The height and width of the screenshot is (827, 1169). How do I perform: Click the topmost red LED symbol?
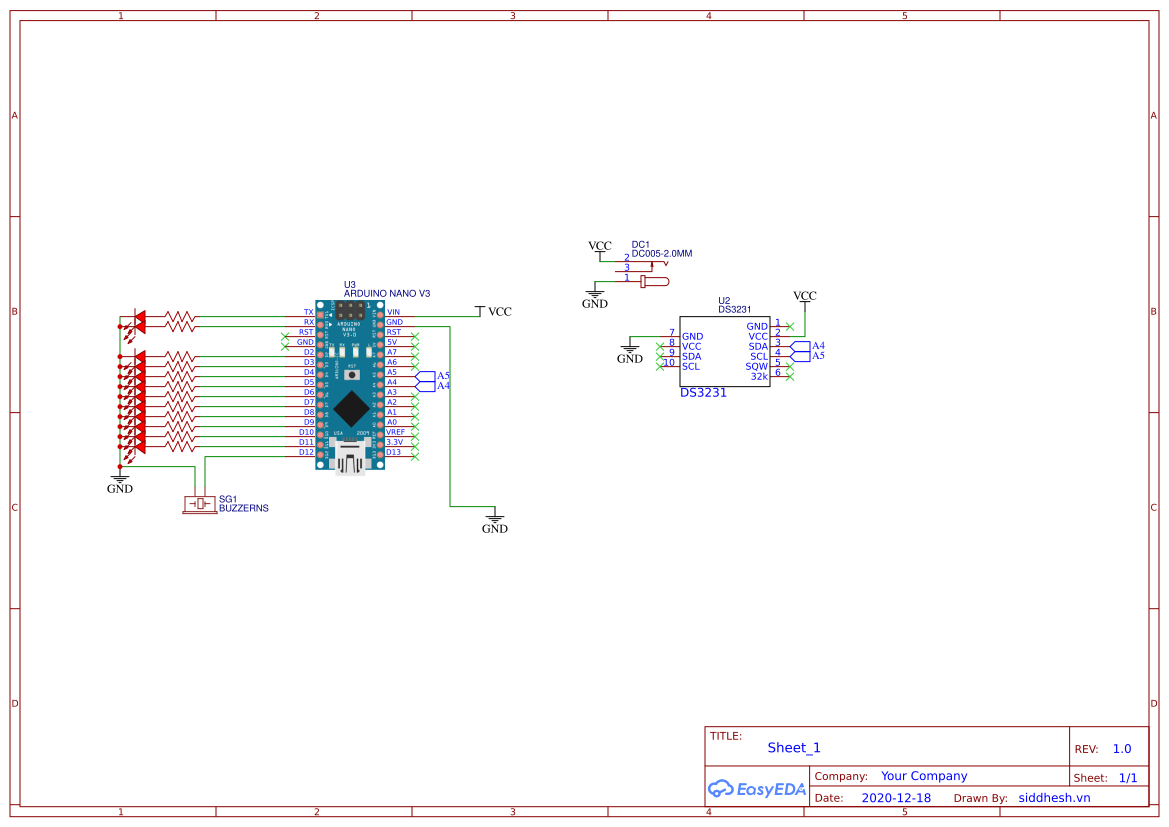coord(141,313)
